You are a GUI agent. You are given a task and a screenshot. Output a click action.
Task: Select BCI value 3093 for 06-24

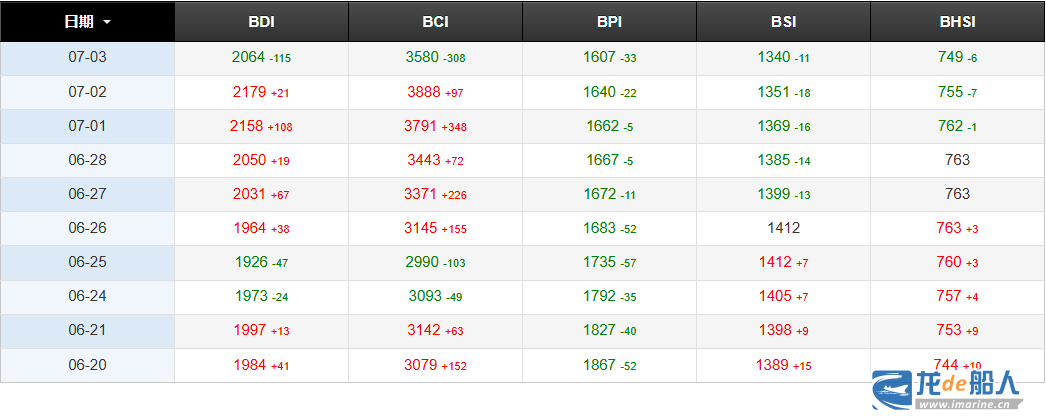click(424, 296)
